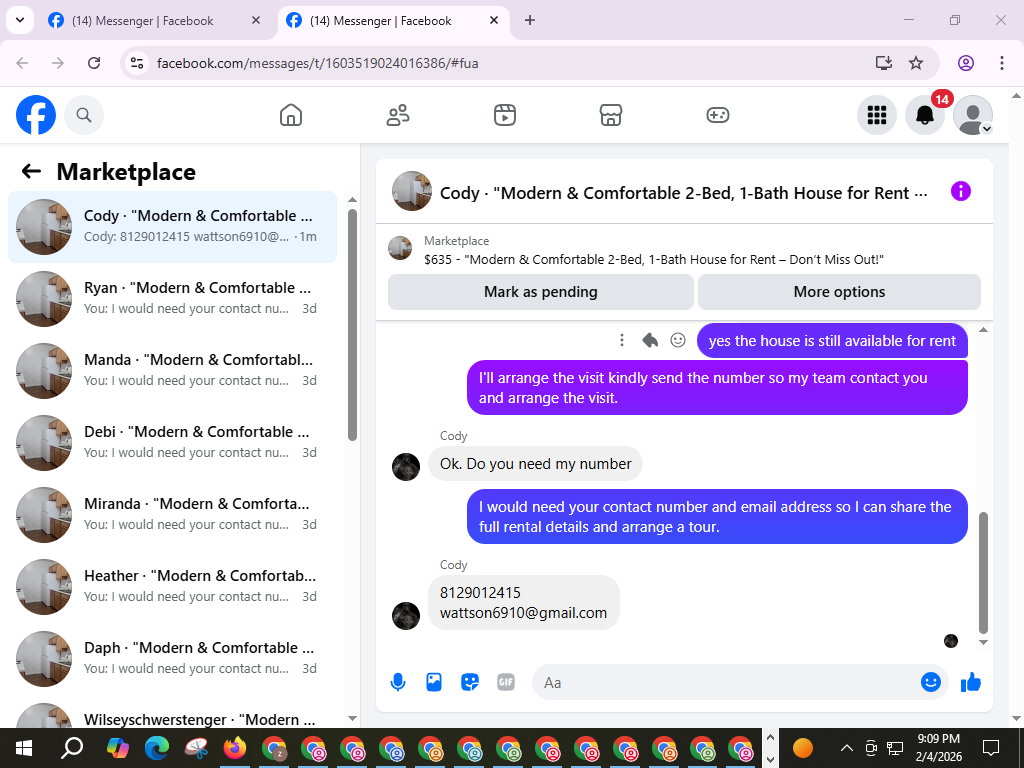Open the Marketplace storefront icon
This screenshot has height=768, width=1024.
pyautogui.click(x=611, y=116)
